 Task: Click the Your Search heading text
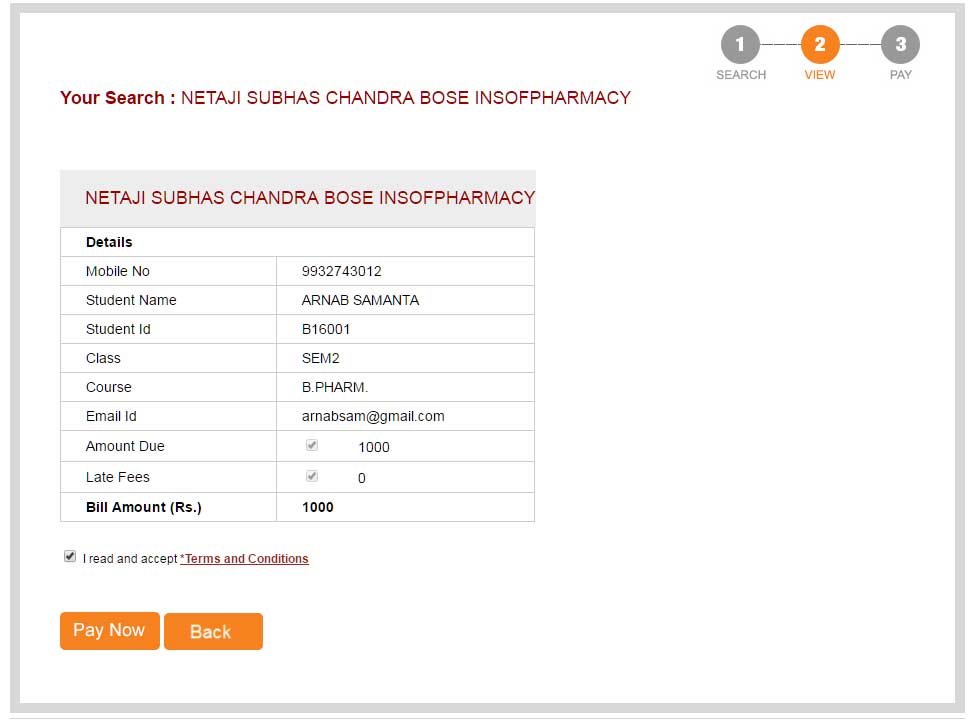(346, 98)
